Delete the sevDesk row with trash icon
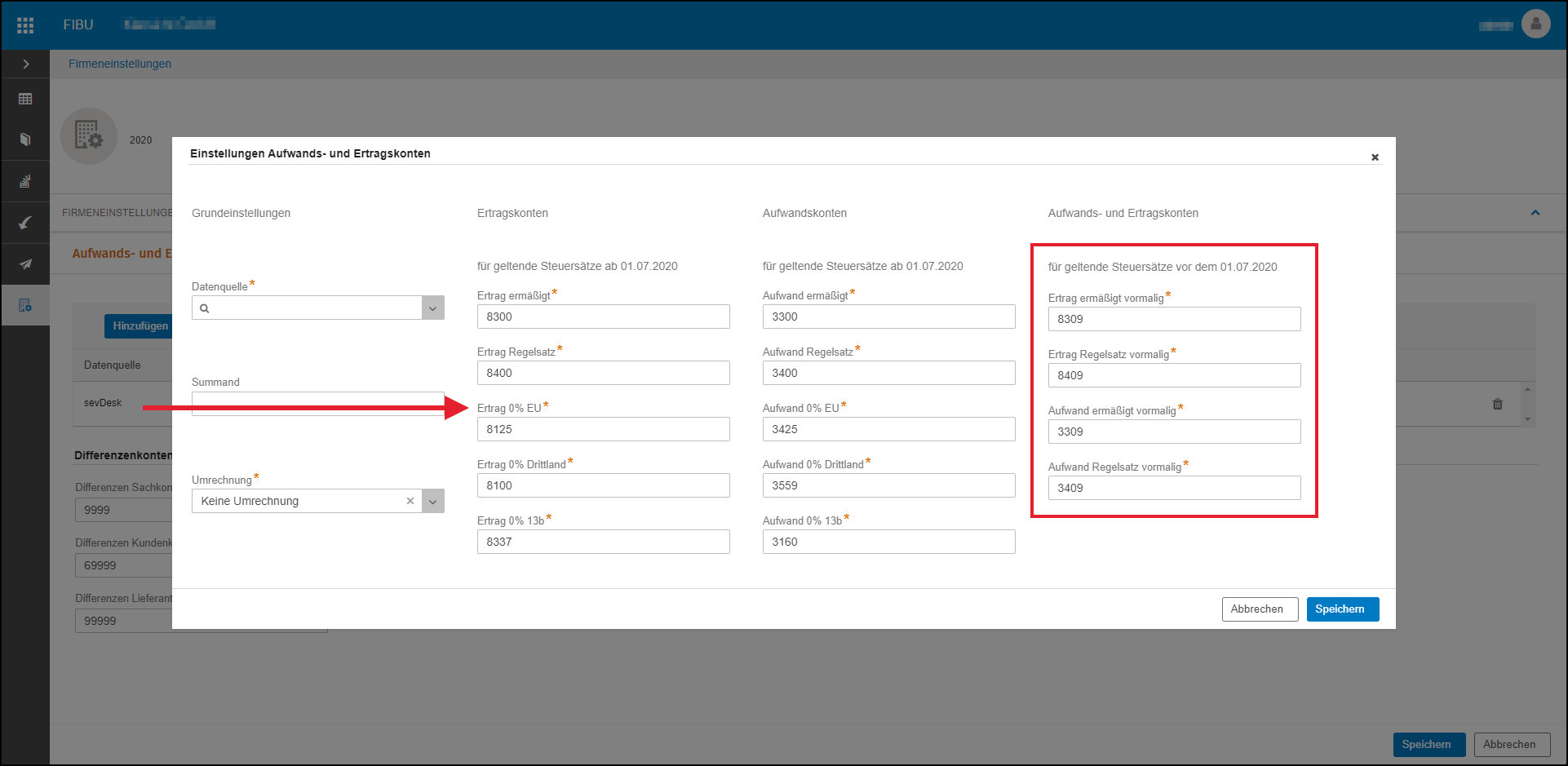This screenshot has width=1568, height=766. click(1497, 404)
